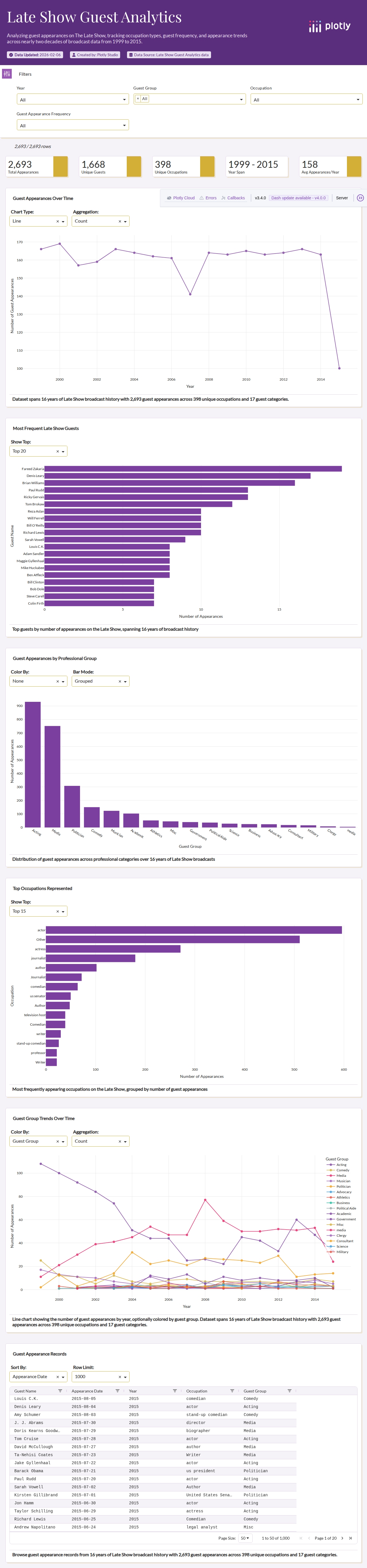Click the Year column filter icon
This screenshot has height=1568, width=367.
tap(175, 1390)
